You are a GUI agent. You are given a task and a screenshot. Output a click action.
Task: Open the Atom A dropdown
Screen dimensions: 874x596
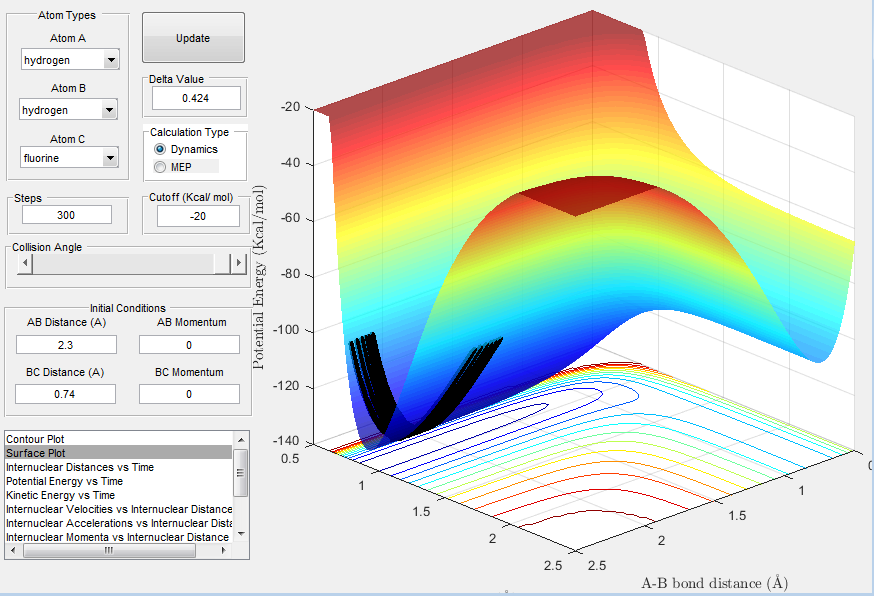click(110, 60)
